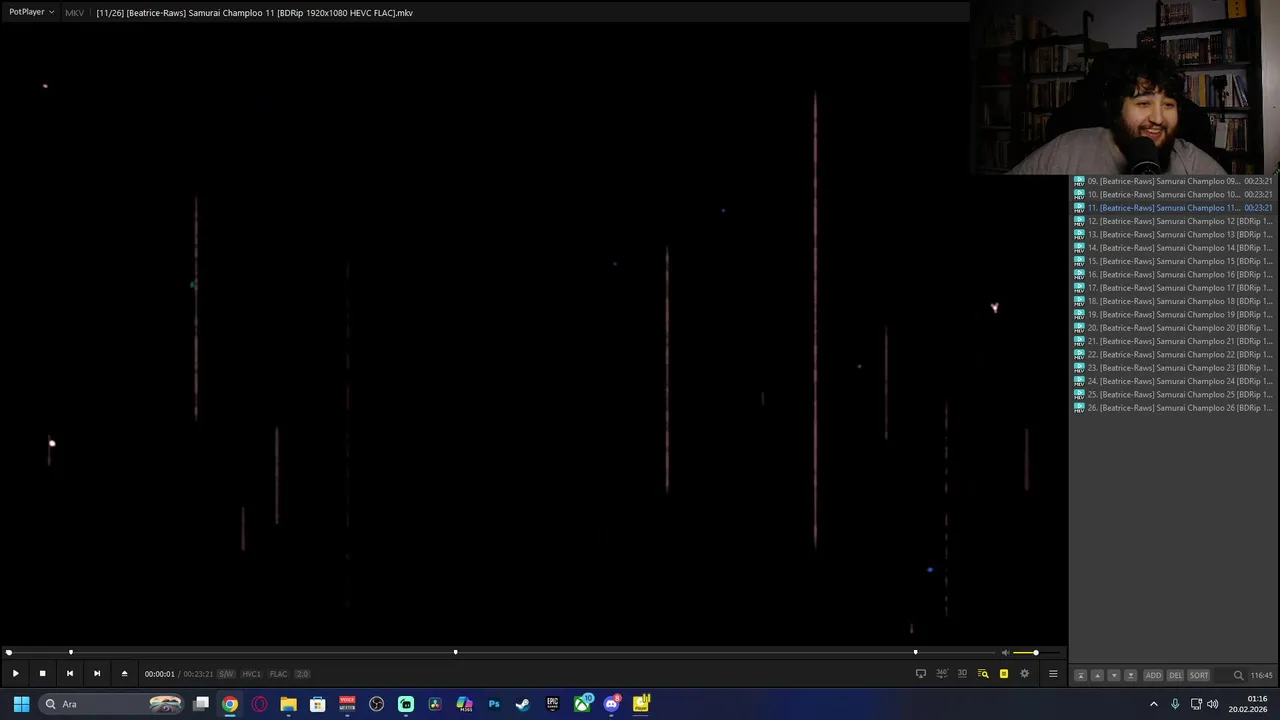Click the MKV format label in title bar
The width and height of the screenshot is (1280, 720).
click(x=74, y=13)
